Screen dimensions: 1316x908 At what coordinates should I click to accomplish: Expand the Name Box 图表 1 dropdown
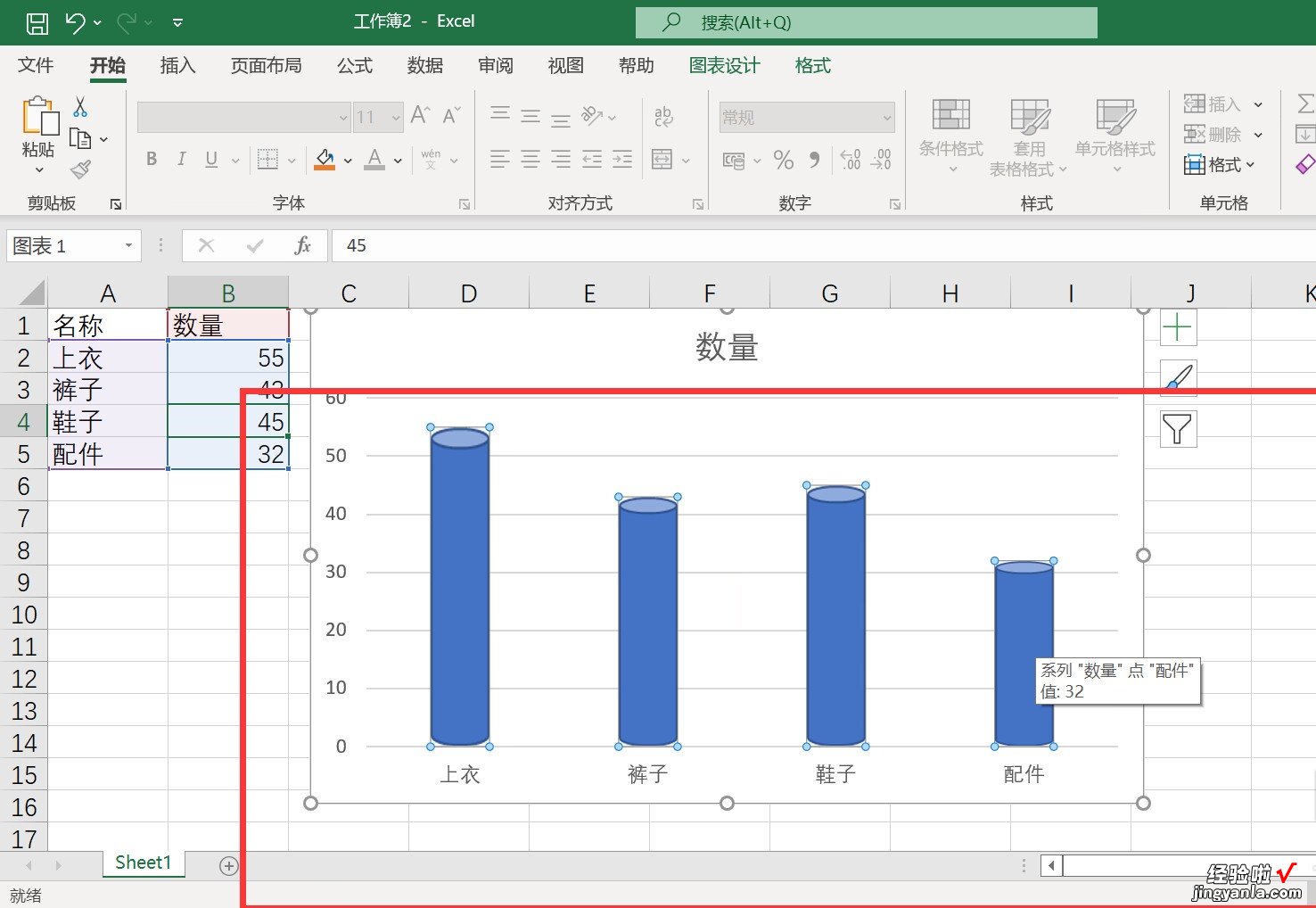pos(128,245)
